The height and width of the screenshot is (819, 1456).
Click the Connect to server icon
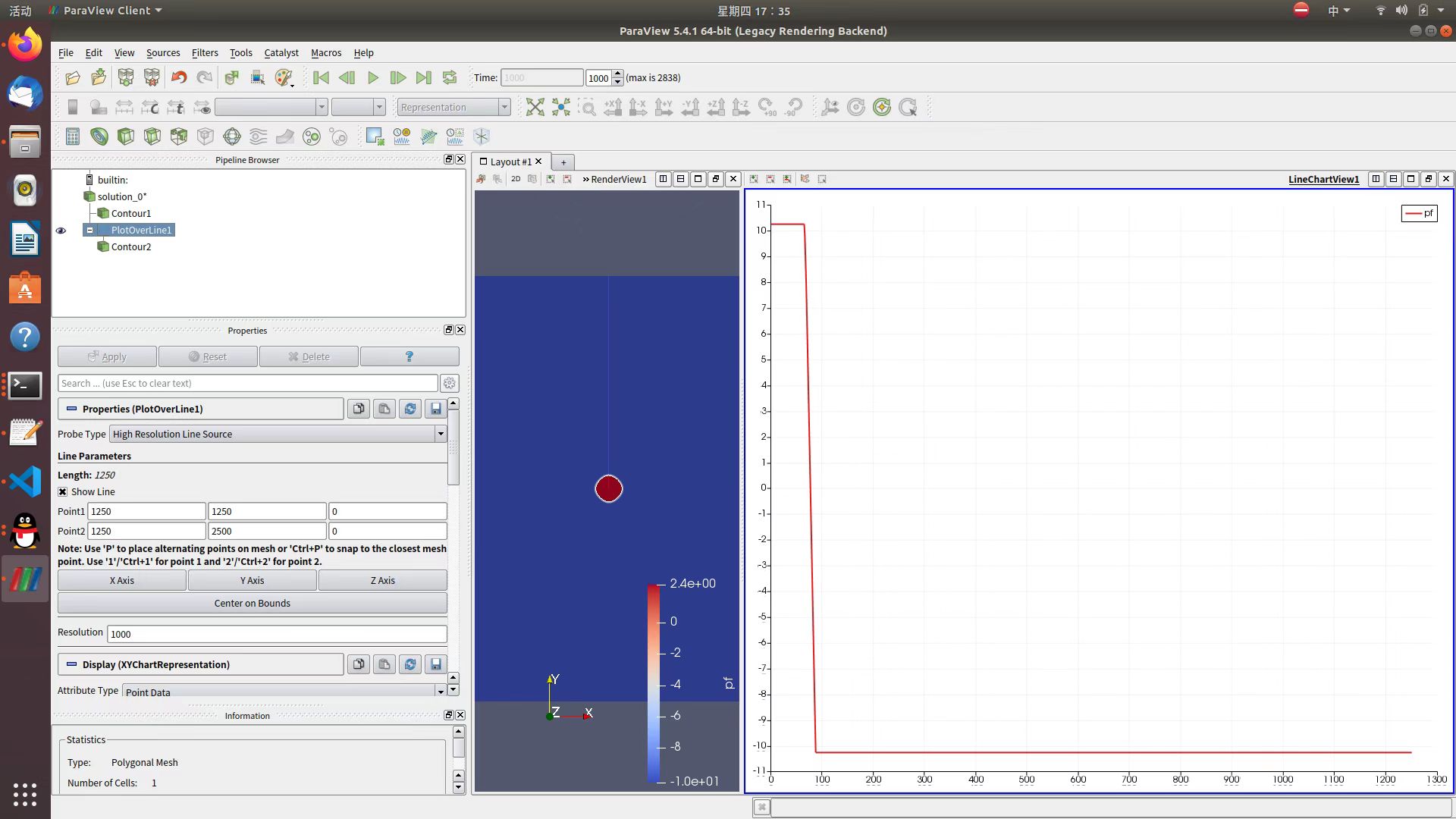point(126,77)
